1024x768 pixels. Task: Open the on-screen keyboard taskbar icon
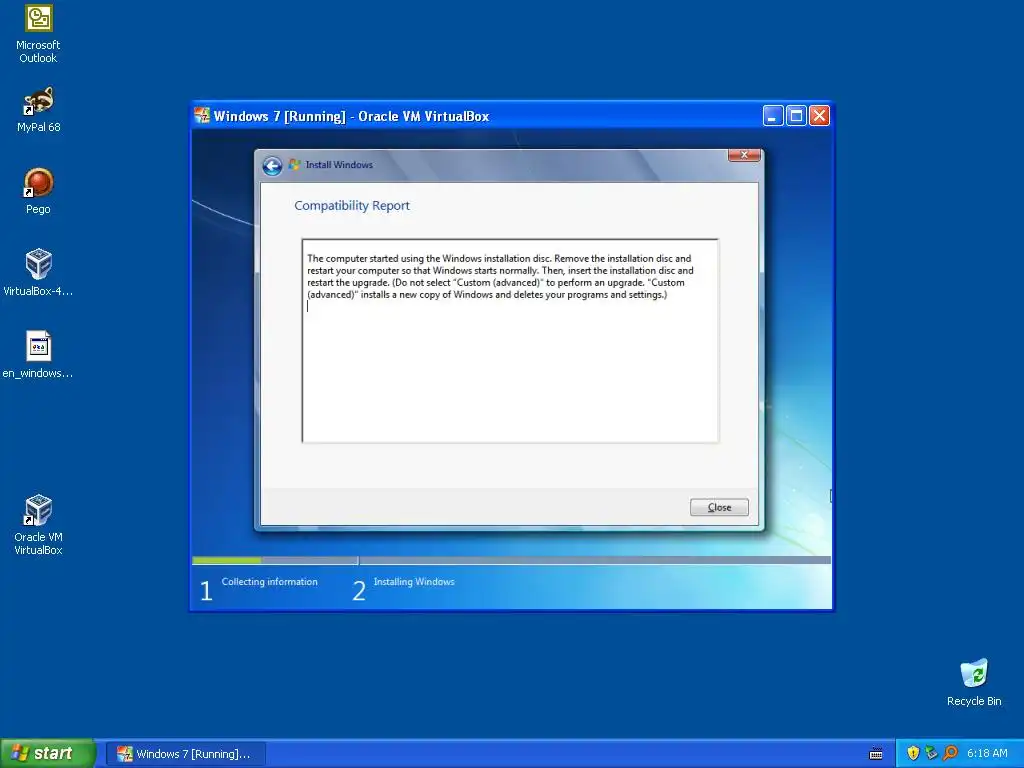pos(876,754)
